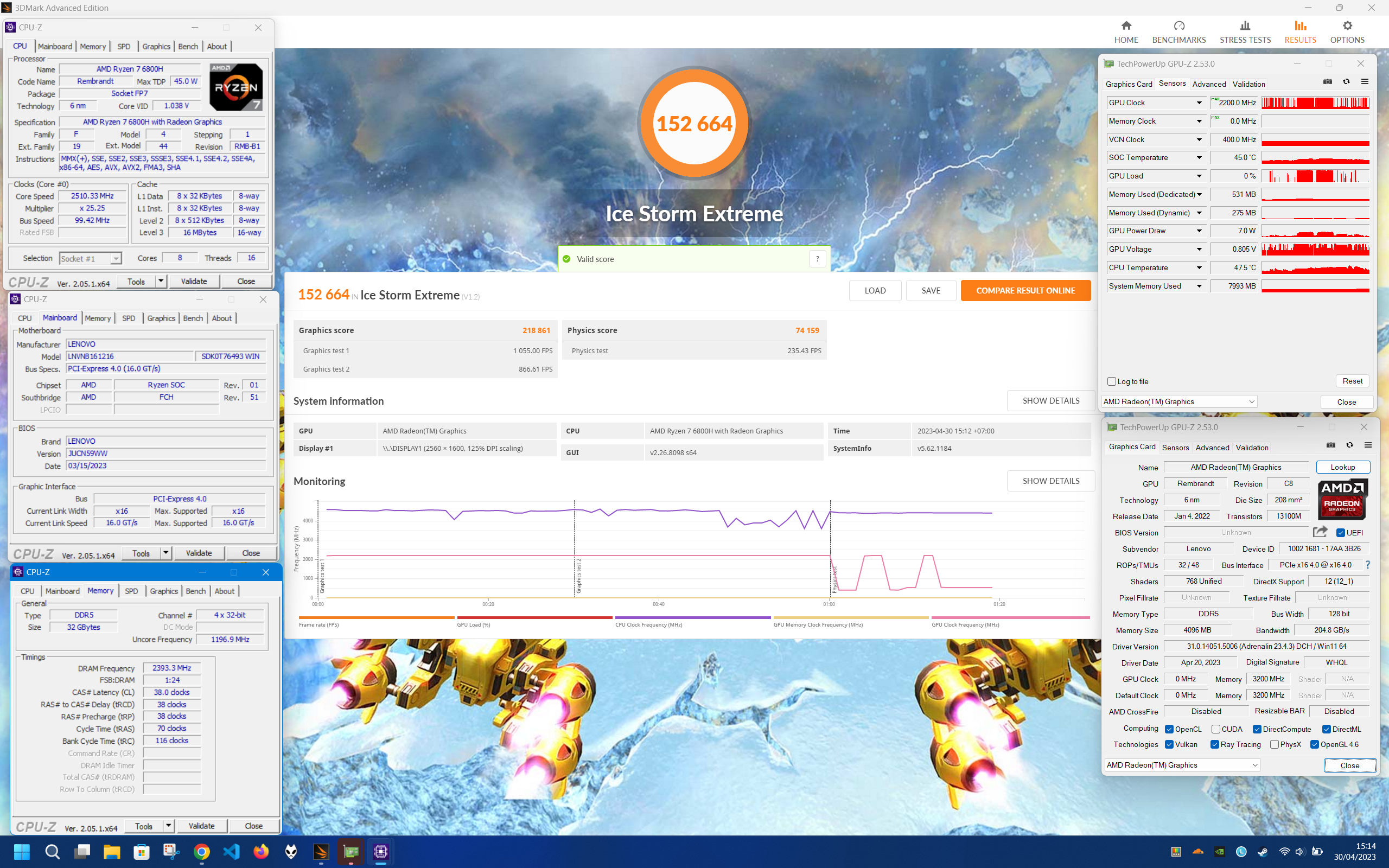
Task: Enable Log to file checkbox
Action: tap(1112, 381)
